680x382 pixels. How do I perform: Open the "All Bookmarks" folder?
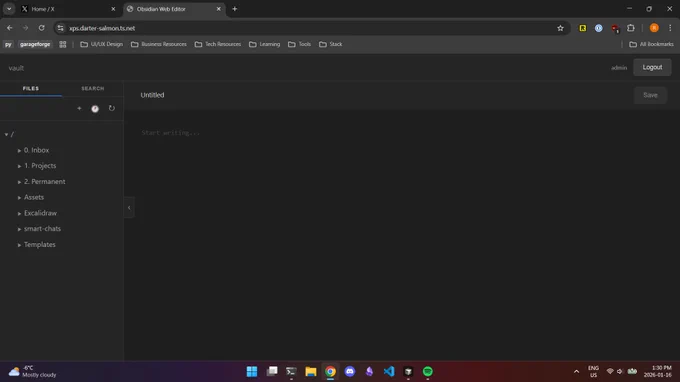coord(651,44)
